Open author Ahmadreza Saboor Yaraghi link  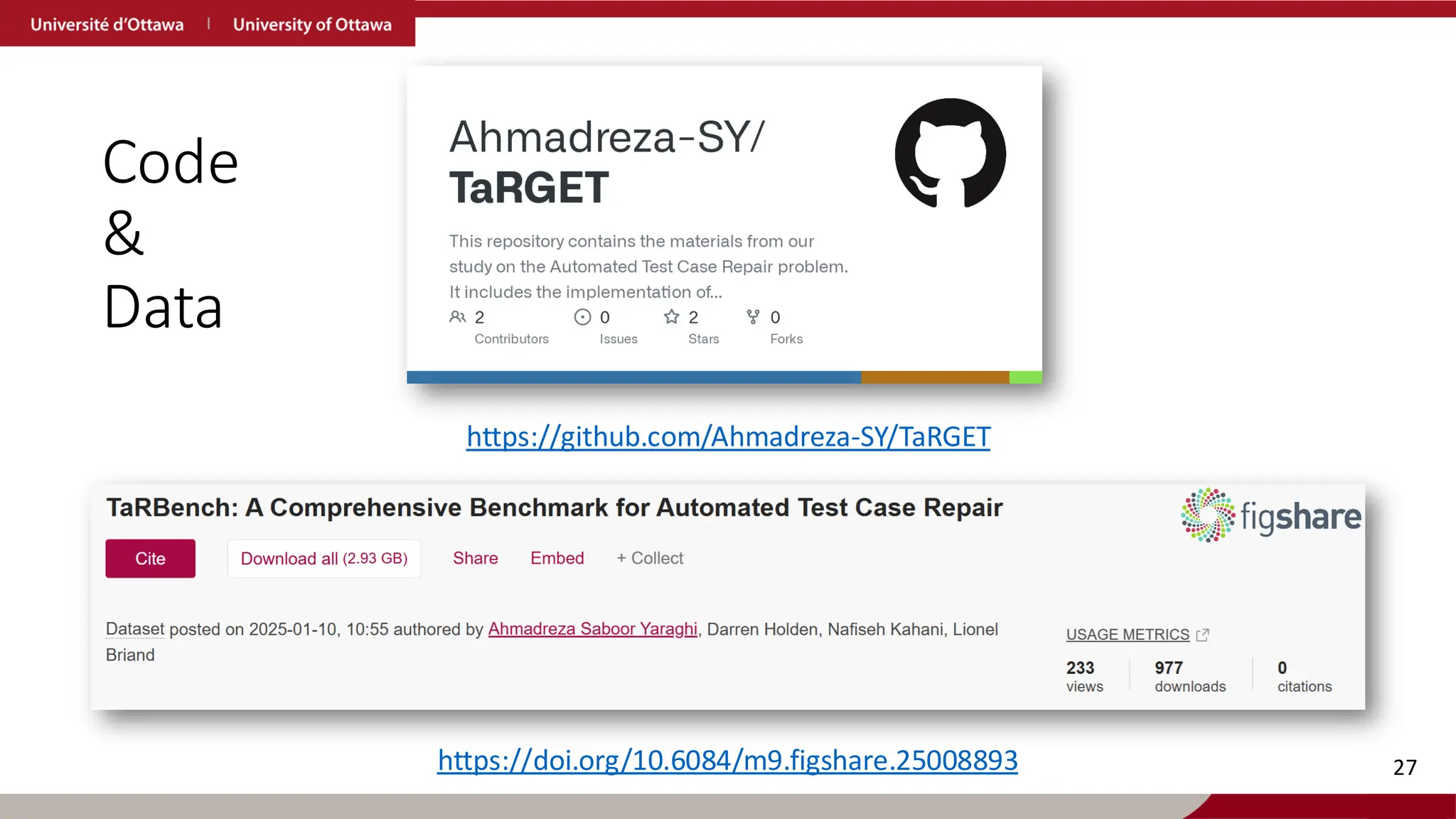click(x=593, y=629)
